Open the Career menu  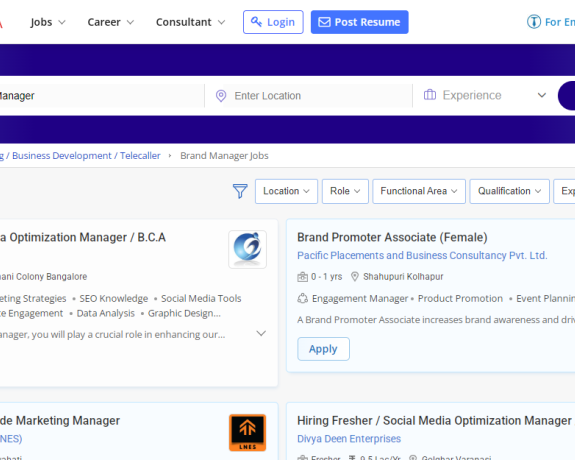click(110, 22)
